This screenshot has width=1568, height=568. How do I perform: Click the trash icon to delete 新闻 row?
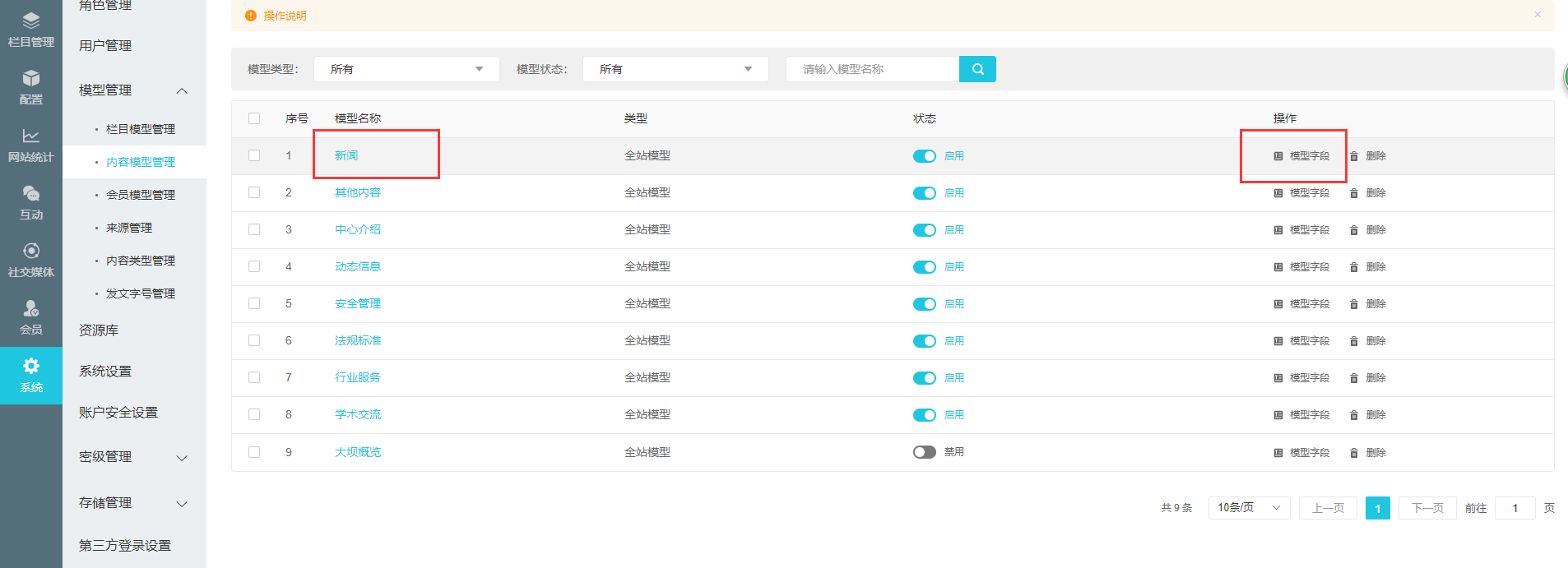coord(1354,156)
